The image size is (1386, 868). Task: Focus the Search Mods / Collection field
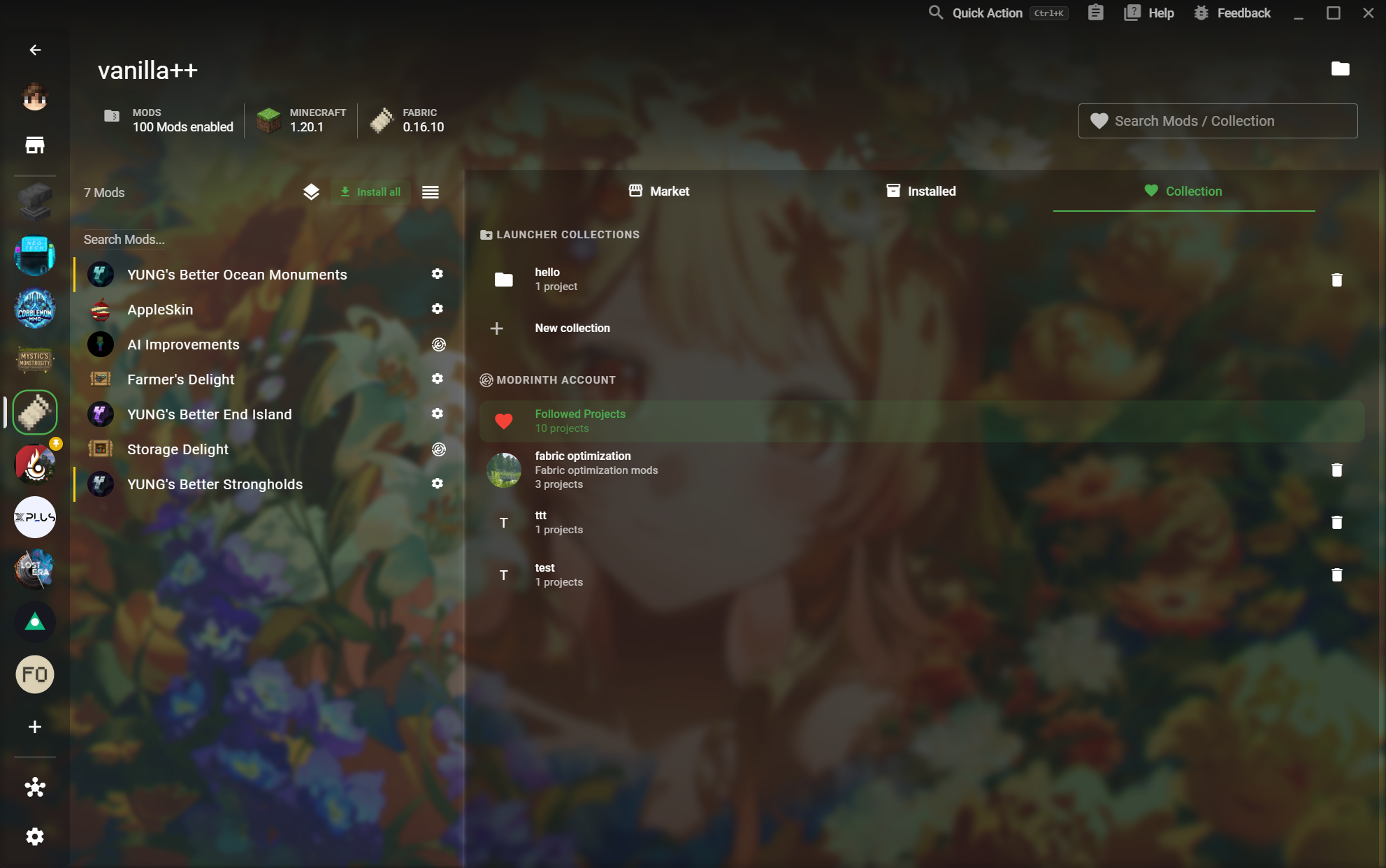[1218, 121]
